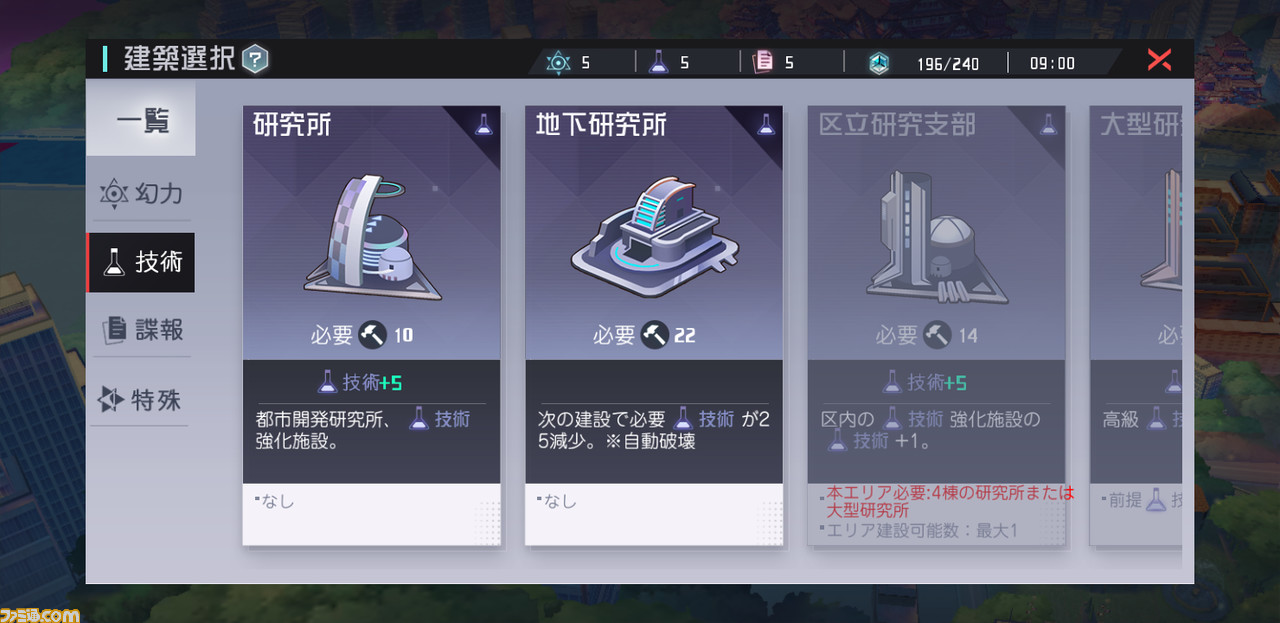The height and width of the screenshot is (623, 1280).
Task: Open the 特殊 category tab
Action: 141,400
